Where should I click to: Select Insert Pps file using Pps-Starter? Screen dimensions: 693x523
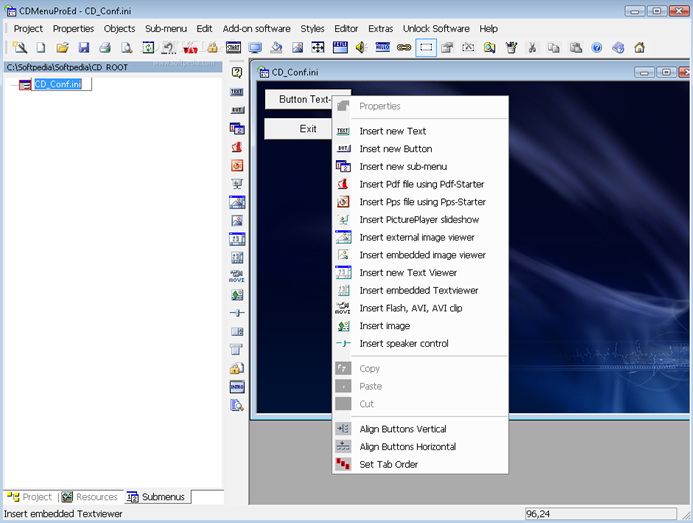(420, 202)
